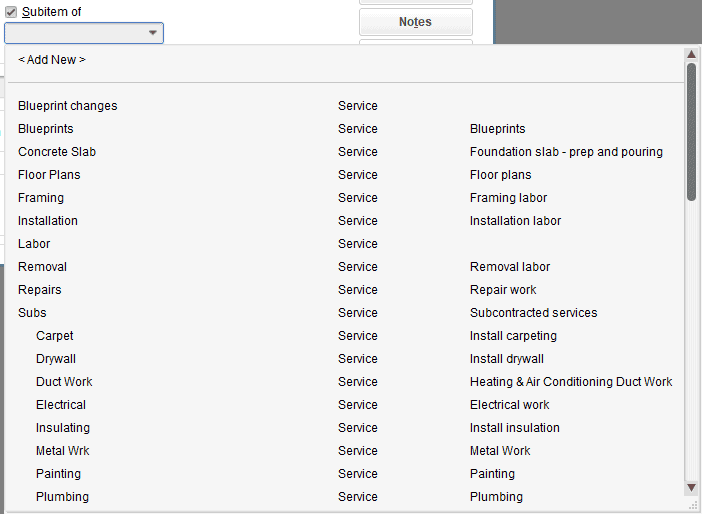702x514 pixels.
Task: Select the Blueprints item name
Action: (46, 128)
